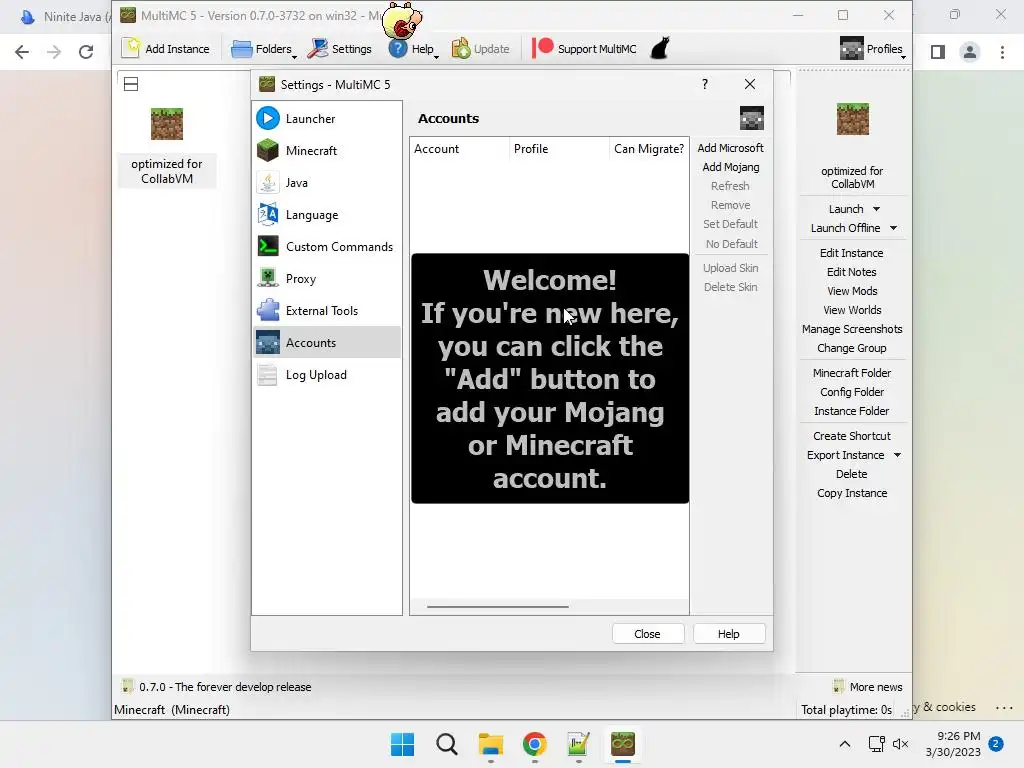
Task: Click Settings toolbar button
Action: click(x=340, y=49)
